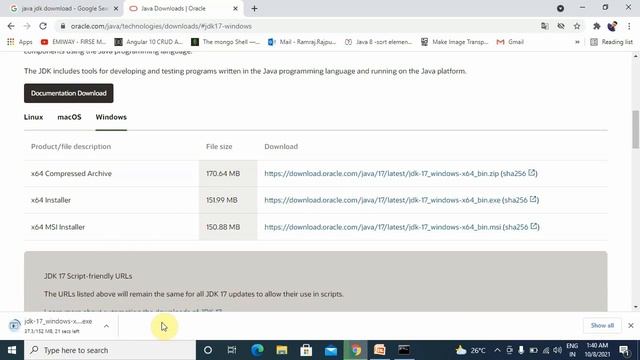Open the Apps bookmarks shortcut

20,42
